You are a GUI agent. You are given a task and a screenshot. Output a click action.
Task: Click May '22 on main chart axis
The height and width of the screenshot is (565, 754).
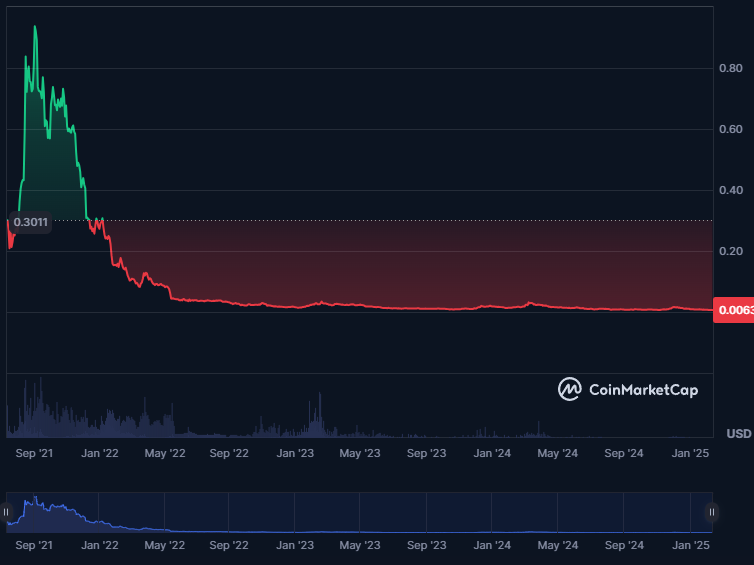[165, 453]
